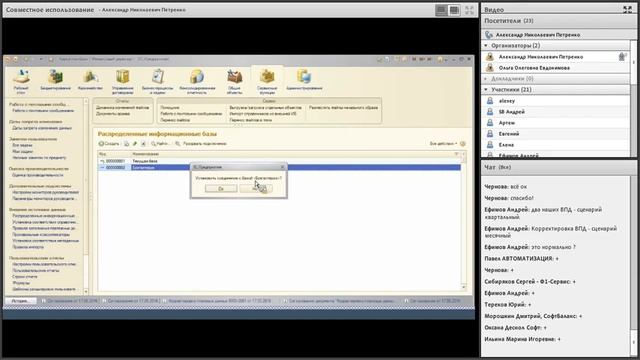Open the Управление договорами section icon
The height and width of the screenshot is (360, 640).
[x=122, y=81]
